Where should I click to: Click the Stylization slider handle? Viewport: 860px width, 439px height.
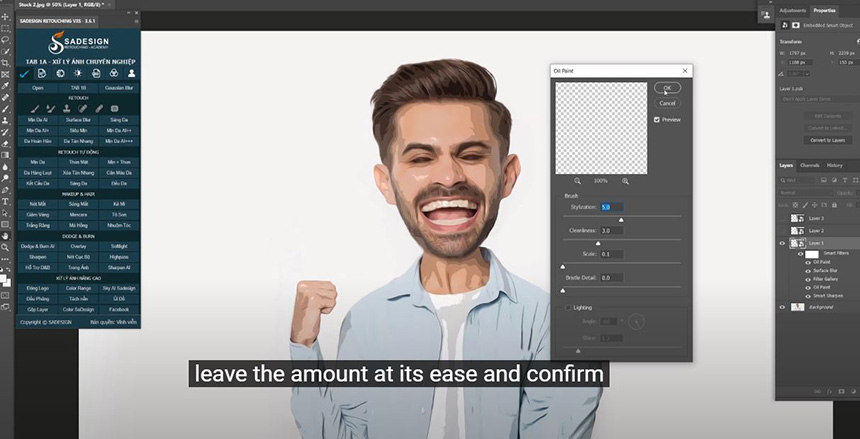point(621,219)
